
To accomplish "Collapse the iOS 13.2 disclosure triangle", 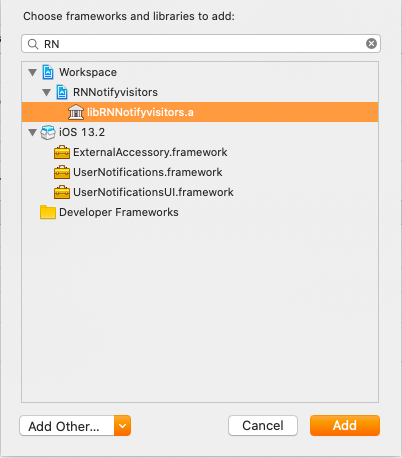I will 32,132.
